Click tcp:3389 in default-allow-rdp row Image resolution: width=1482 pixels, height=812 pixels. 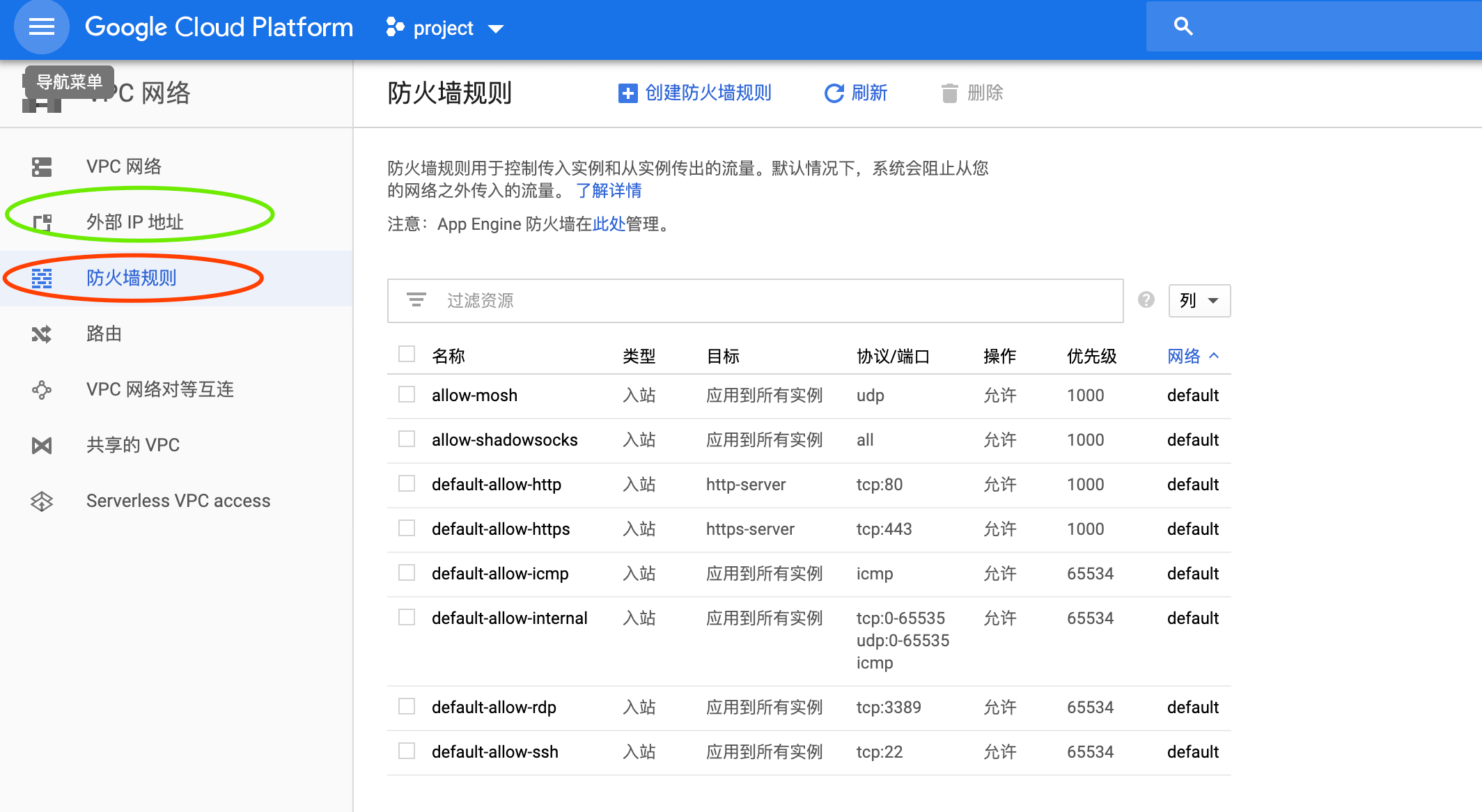889,708
